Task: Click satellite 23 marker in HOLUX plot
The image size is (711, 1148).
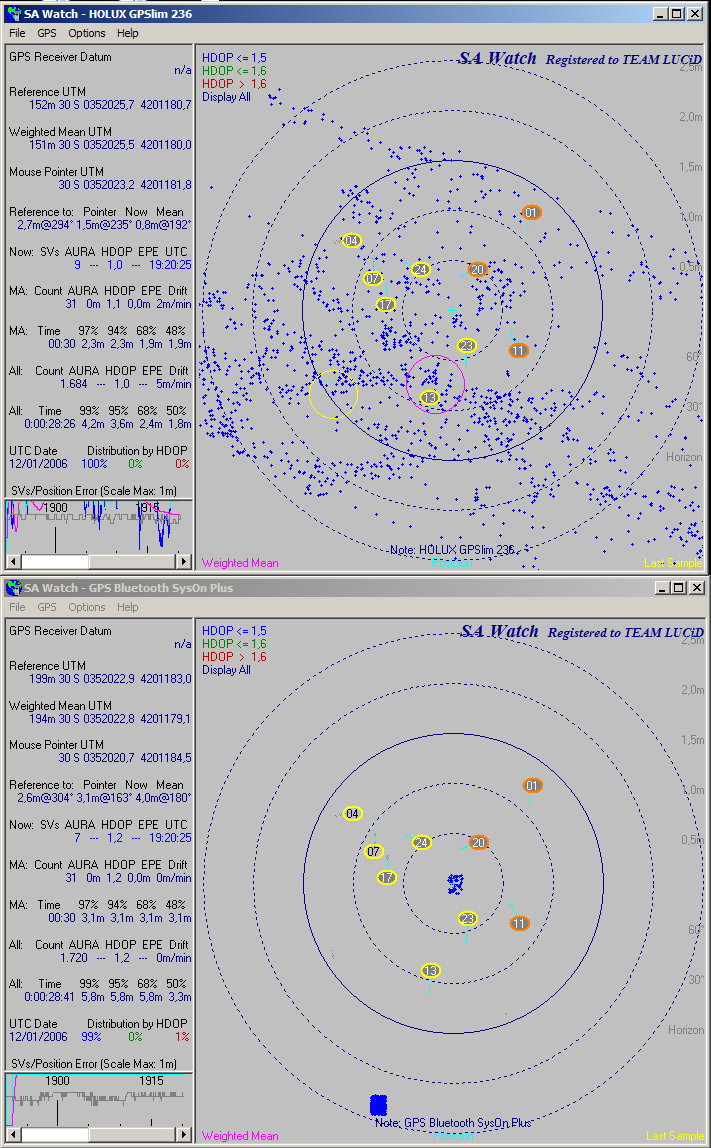Action: coord(466,346)
